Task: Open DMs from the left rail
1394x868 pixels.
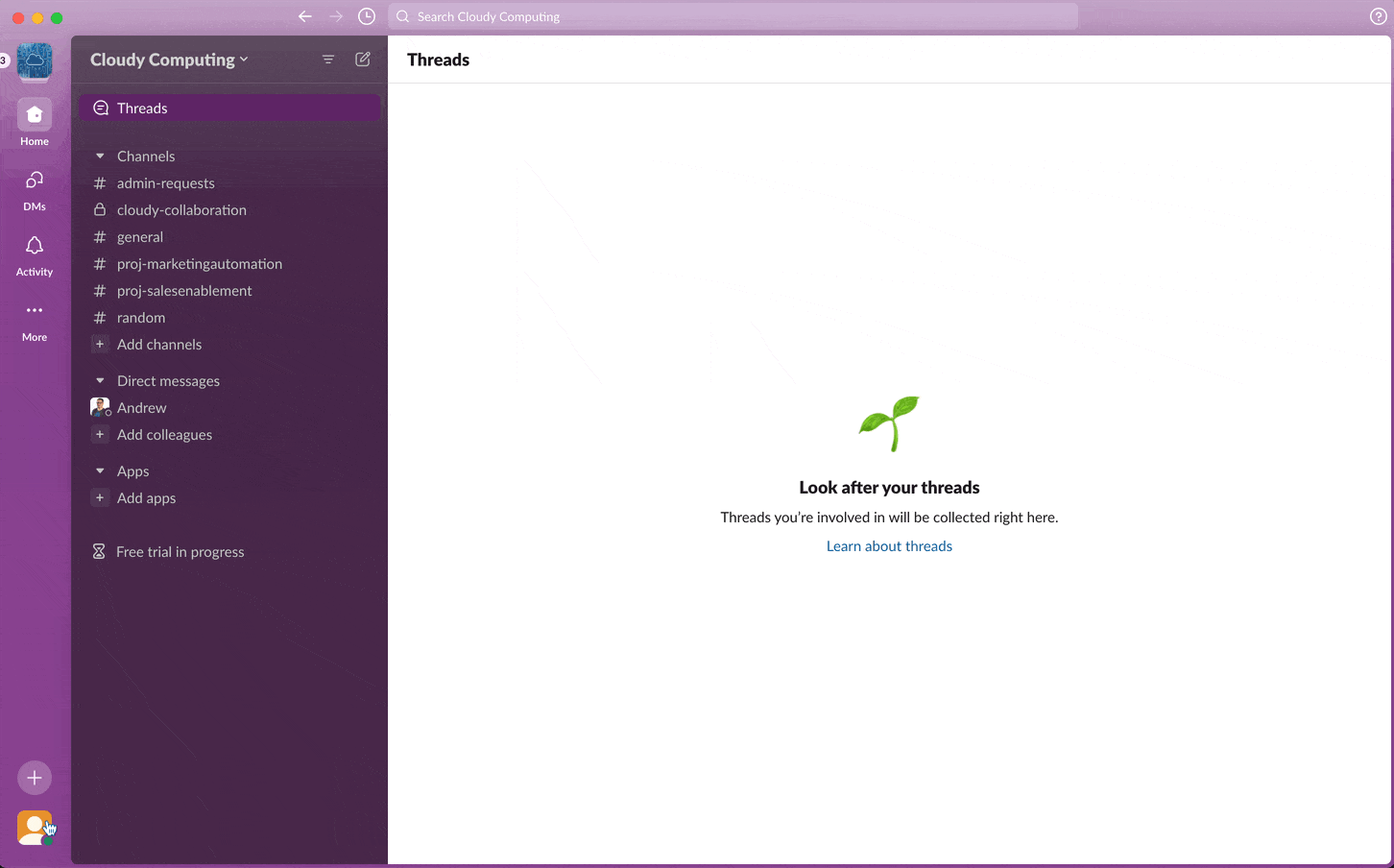Action: pos(34,181)
